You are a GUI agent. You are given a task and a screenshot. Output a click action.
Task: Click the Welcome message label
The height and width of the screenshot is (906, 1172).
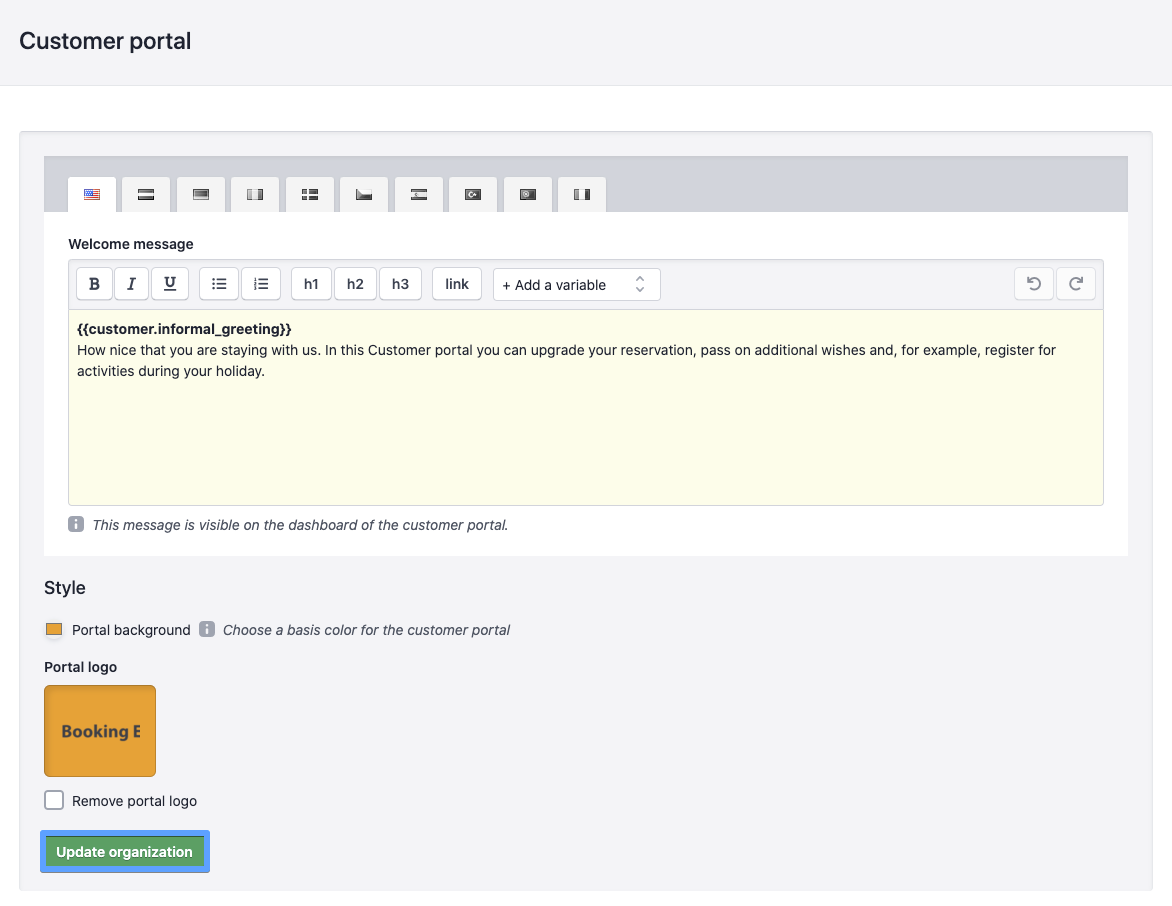[131, 244]
